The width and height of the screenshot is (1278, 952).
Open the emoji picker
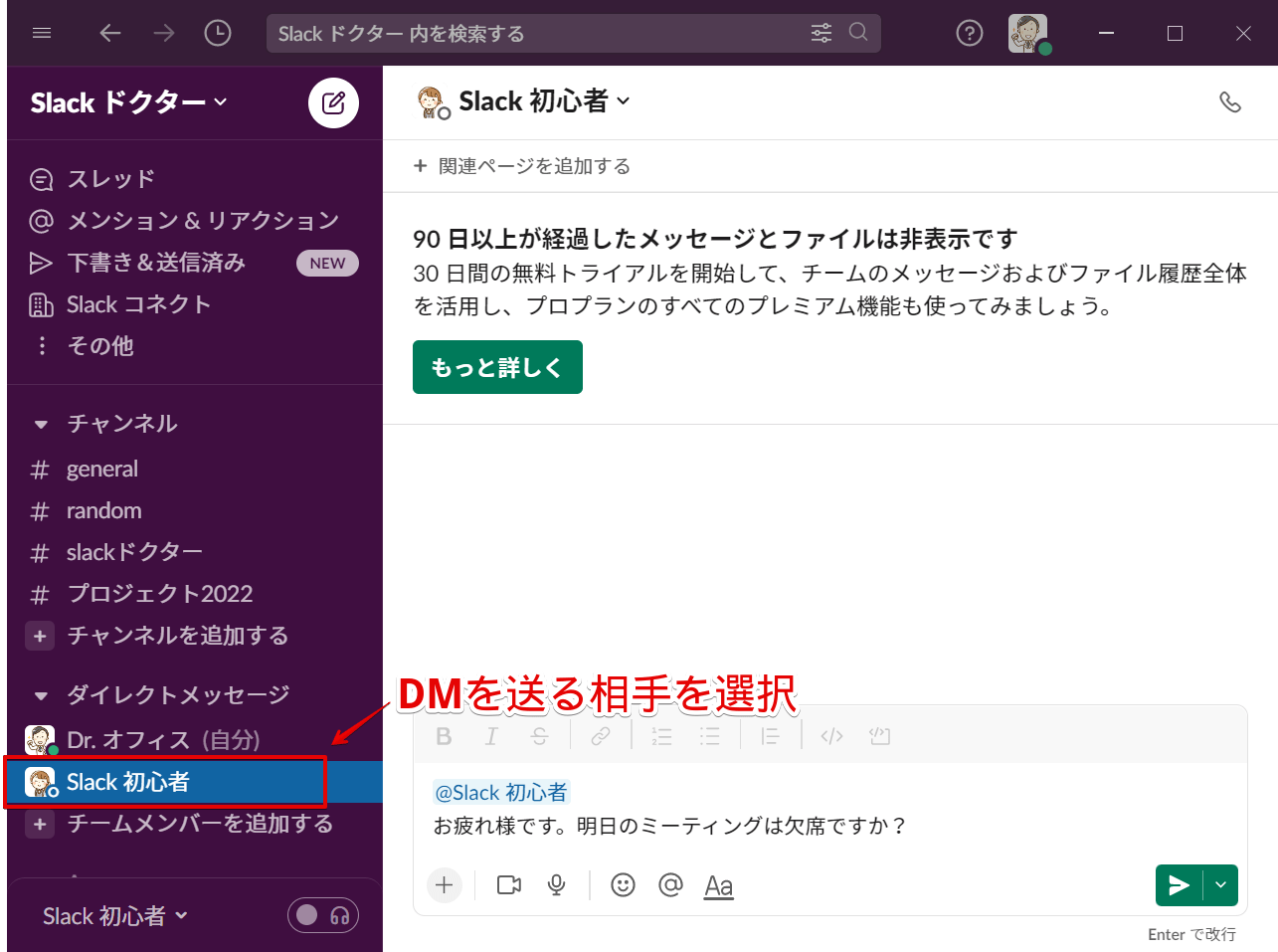623,885
